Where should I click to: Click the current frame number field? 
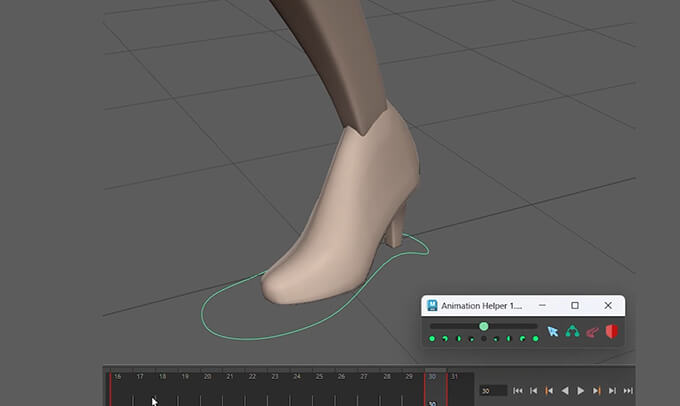[x=493, y=391]
